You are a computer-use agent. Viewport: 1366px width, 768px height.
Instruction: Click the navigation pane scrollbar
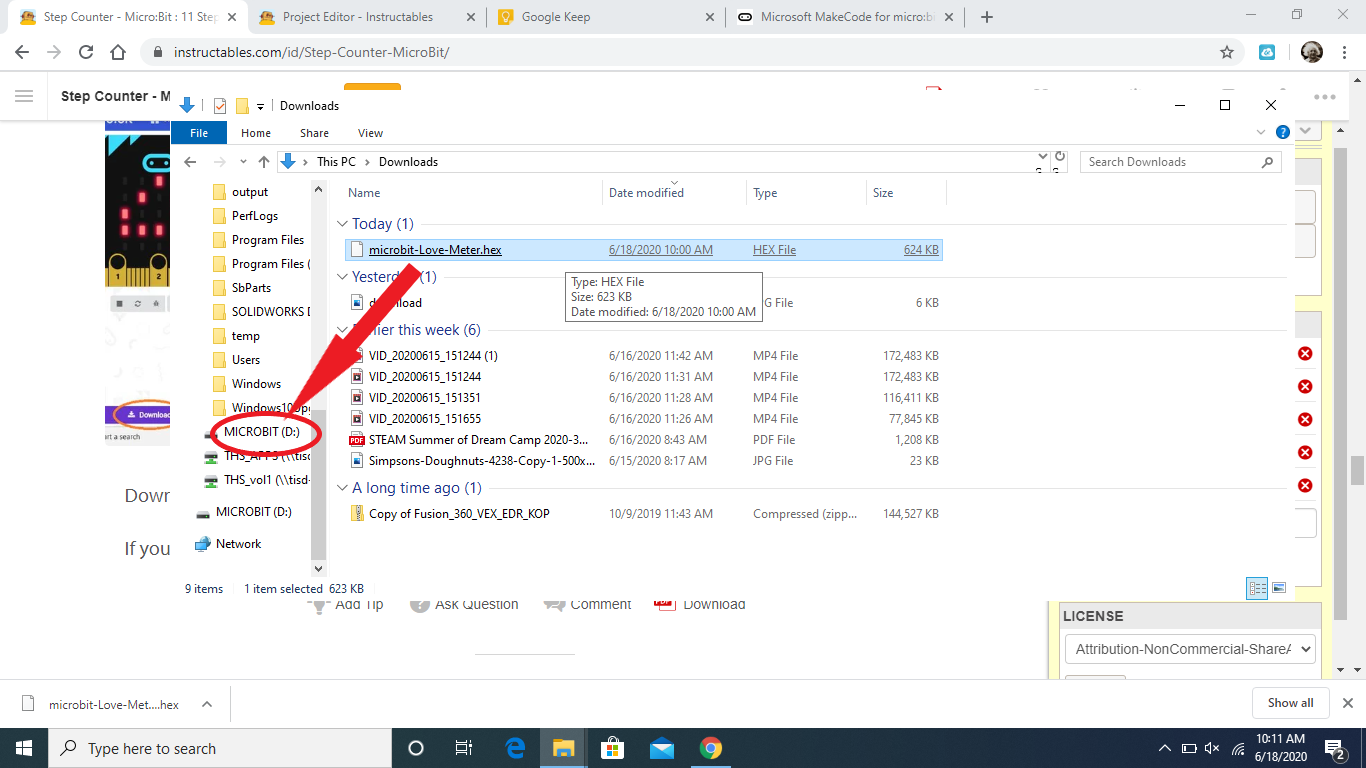coord(319,484)
